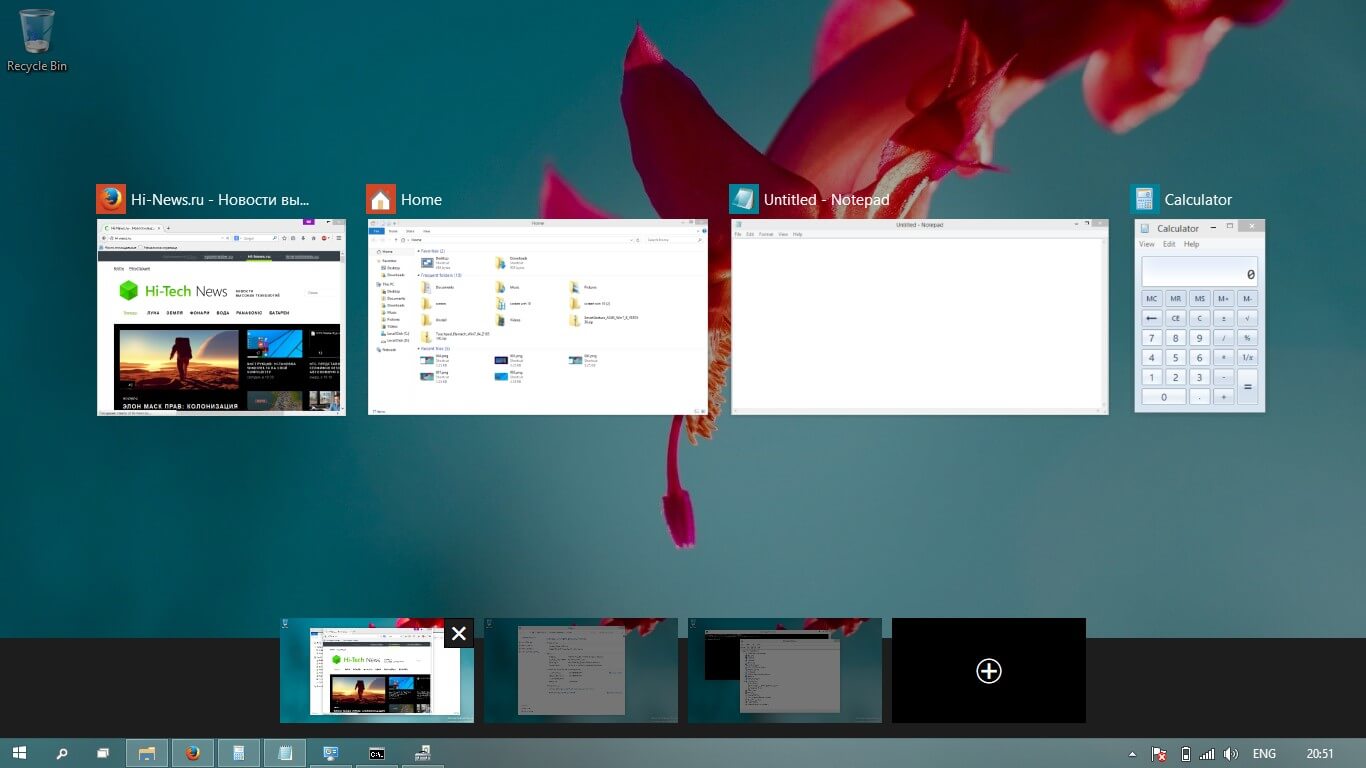The height and width of the screenshot is (768, 1366).
Task: Open the ENG input language selector
Action: (x=1264, y=754)
